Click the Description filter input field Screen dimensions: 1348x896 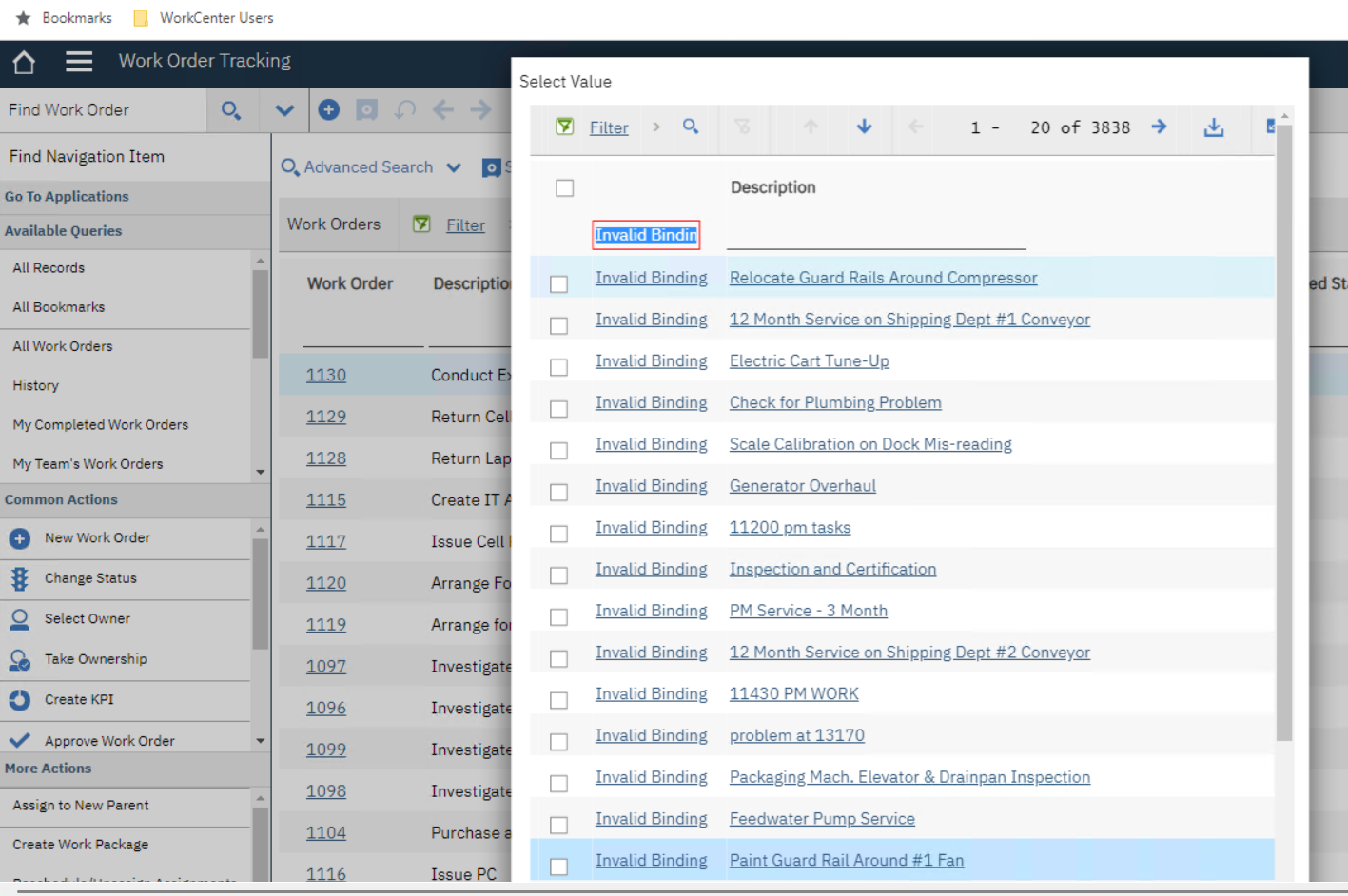click(875, 235)
